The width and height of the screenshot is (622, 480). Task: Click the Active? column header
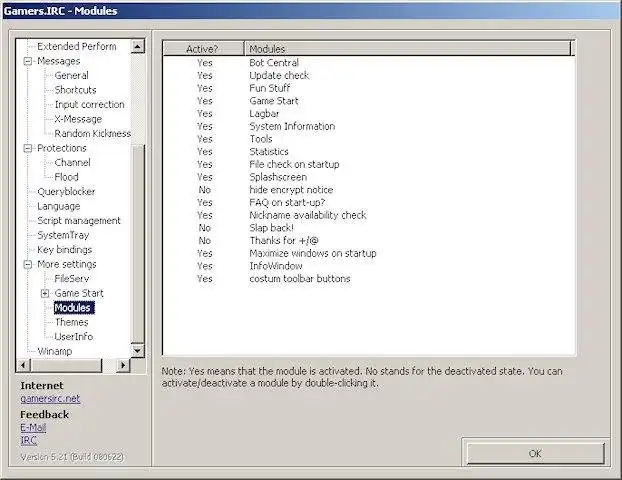point(203,49)
